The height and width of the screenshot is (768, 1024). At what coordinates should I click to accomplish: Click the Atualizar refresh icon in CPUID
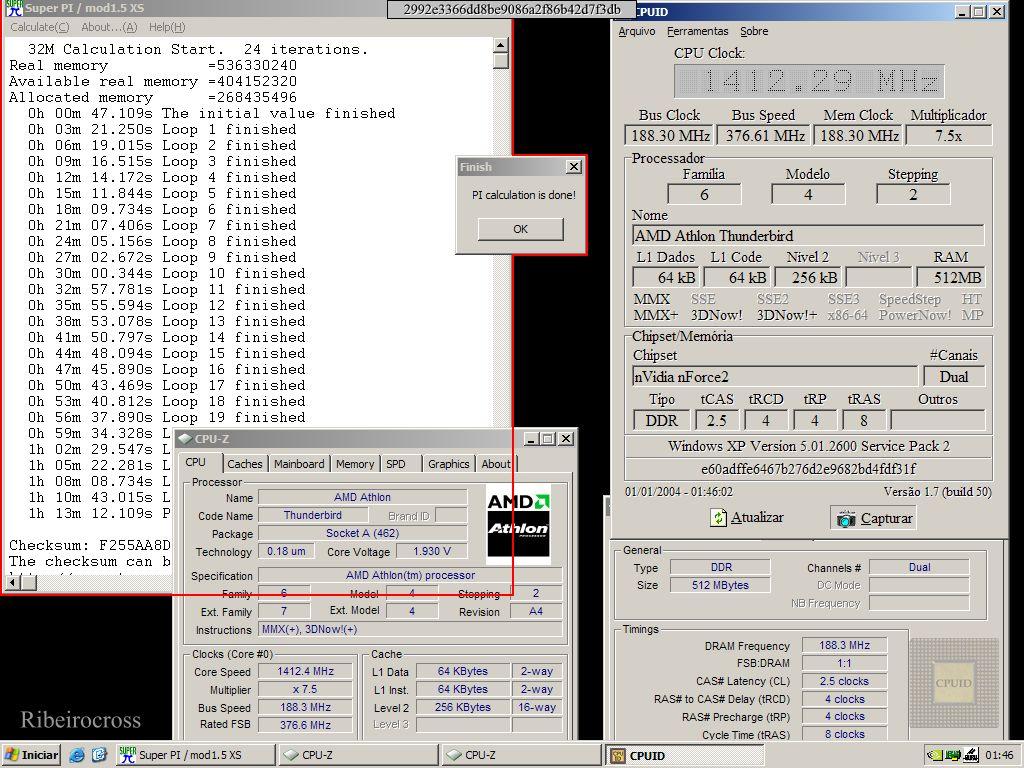(x=718, y=518)
